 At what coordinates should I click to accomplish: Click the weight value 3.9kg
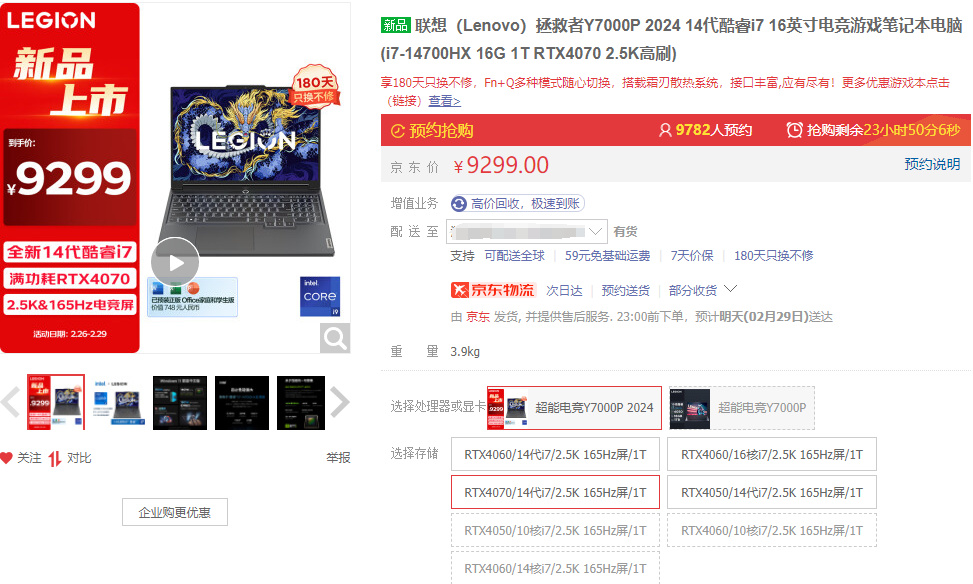tap(465, 352)
